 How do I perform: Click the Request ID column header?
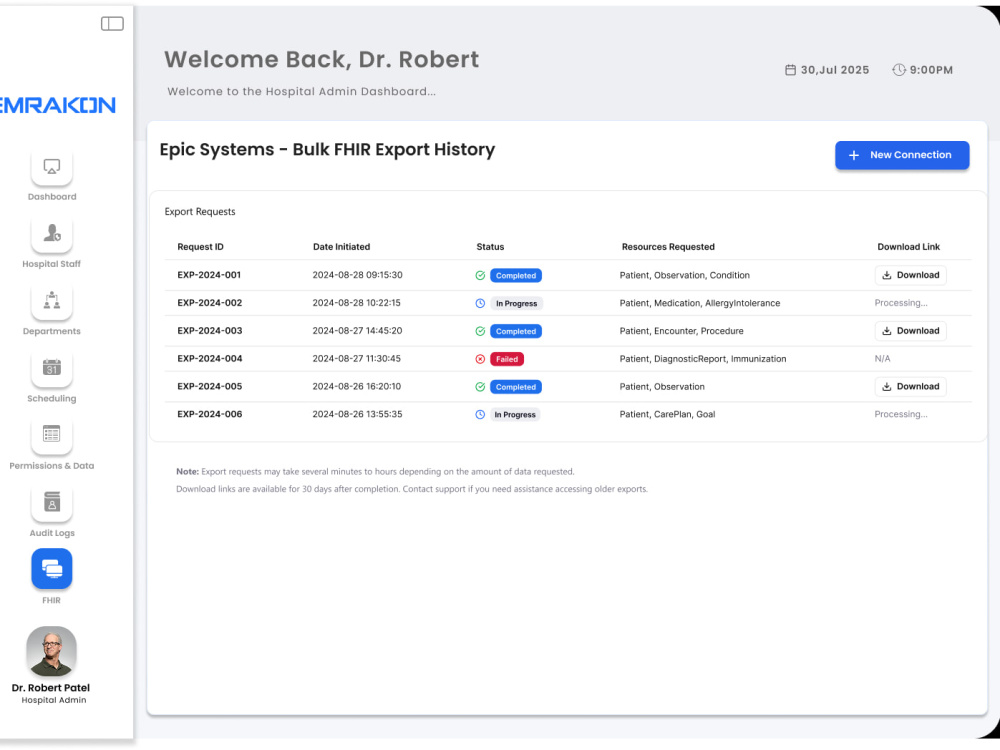point(200,247)
